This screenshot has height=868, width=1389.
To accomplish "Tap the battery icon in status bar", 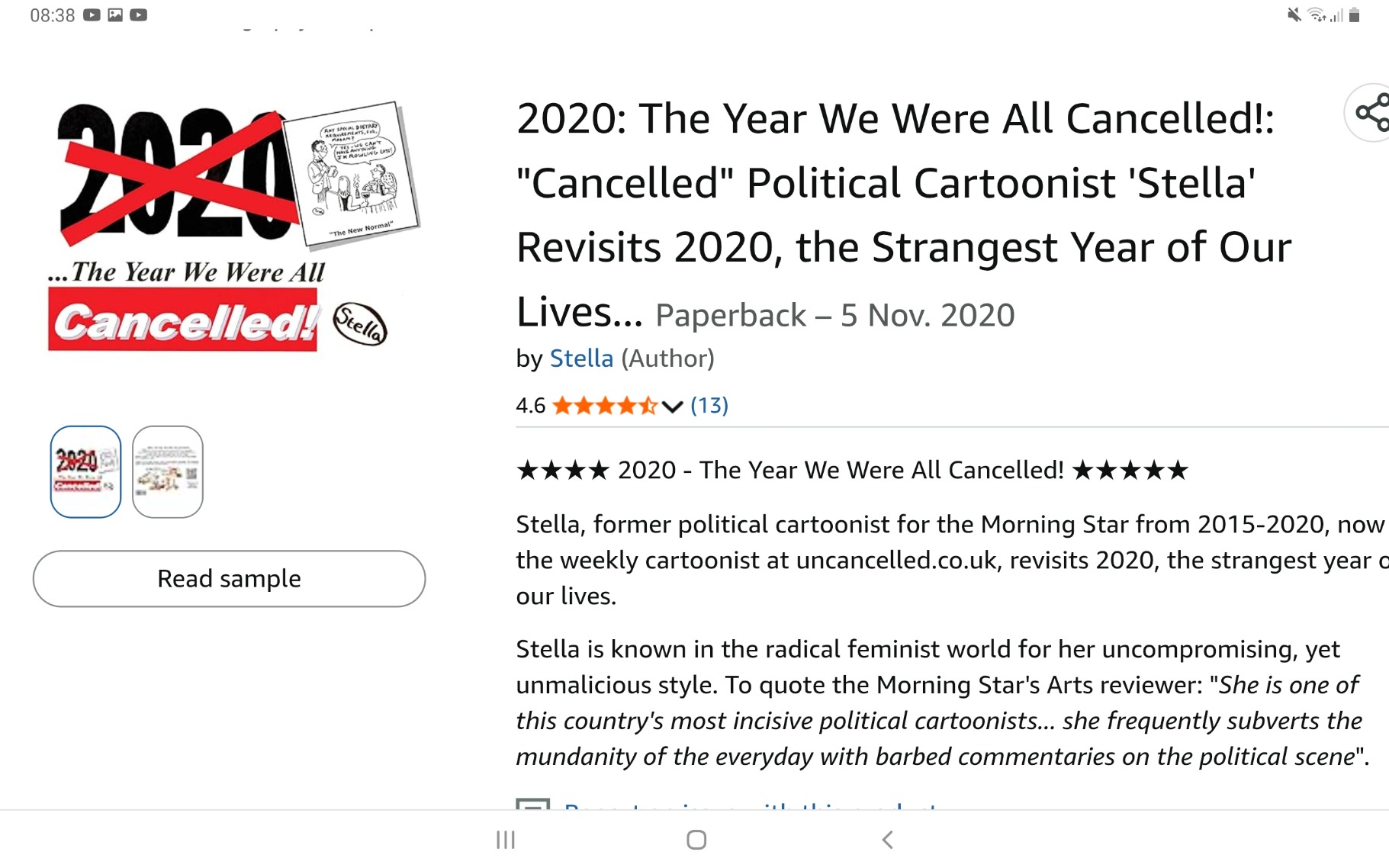I will click(x=1354, y=15).
